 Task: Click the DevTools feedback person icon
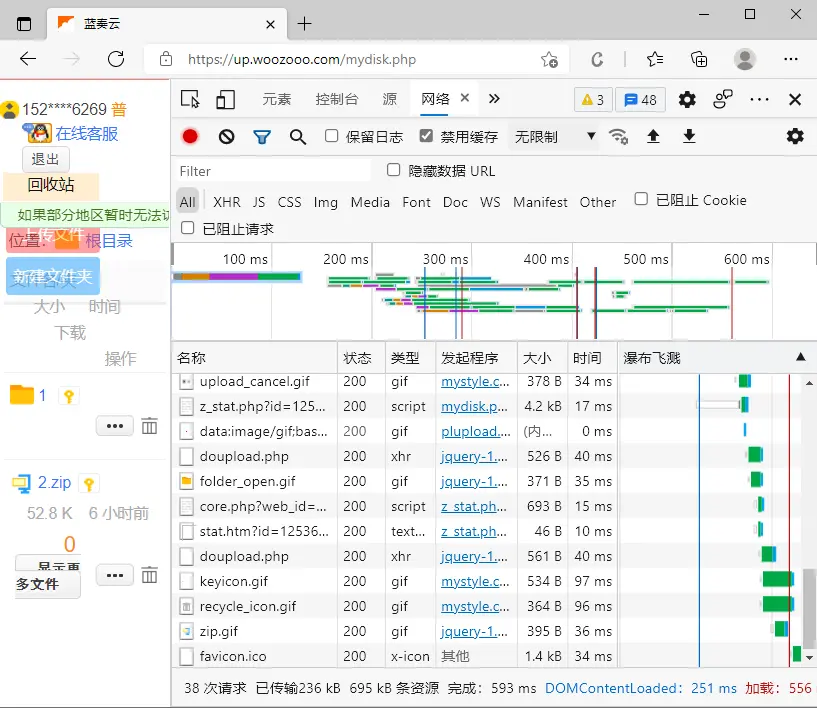point(723,99)
